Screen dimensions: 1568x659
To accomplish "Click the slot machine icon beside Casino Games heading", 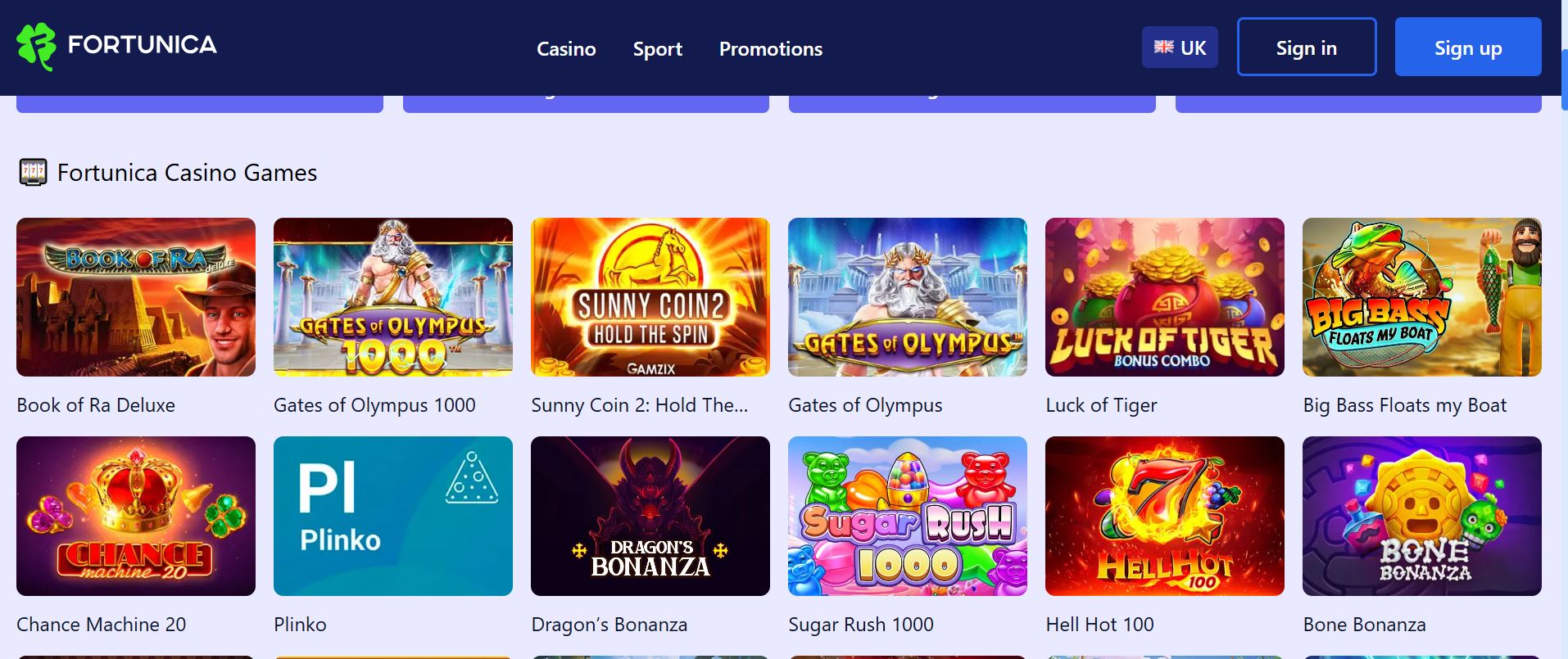I will click(32, 171).
